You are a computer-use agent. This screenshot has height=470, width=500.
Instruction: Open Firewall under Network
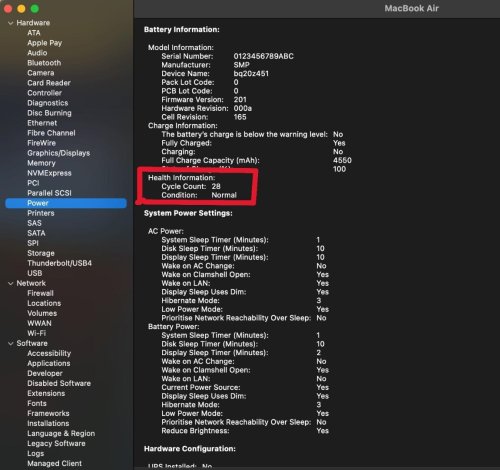40,293
